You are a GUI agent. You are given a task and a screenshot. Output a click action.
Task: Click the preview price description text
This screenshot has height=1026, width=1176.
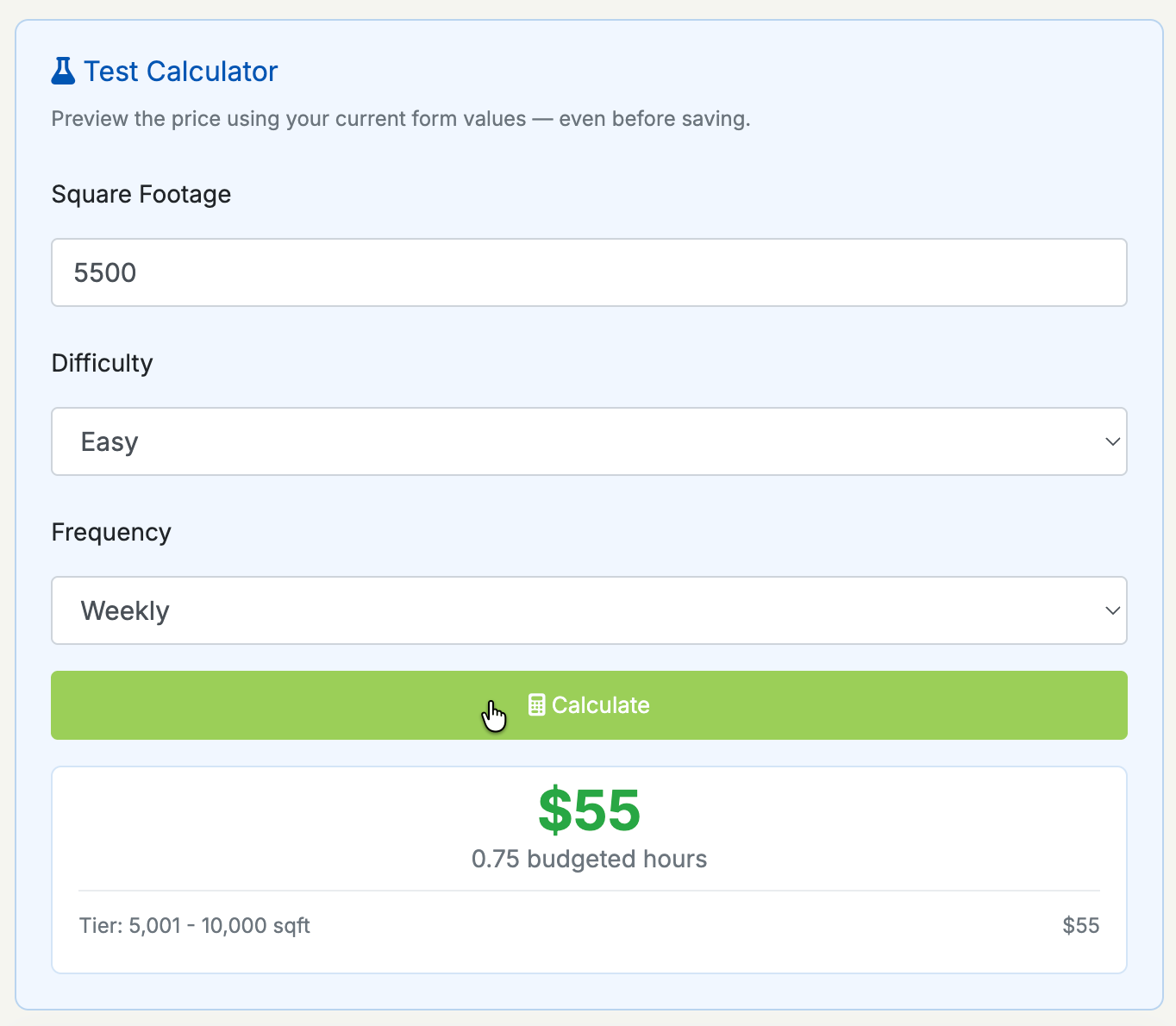pos(401,119)
